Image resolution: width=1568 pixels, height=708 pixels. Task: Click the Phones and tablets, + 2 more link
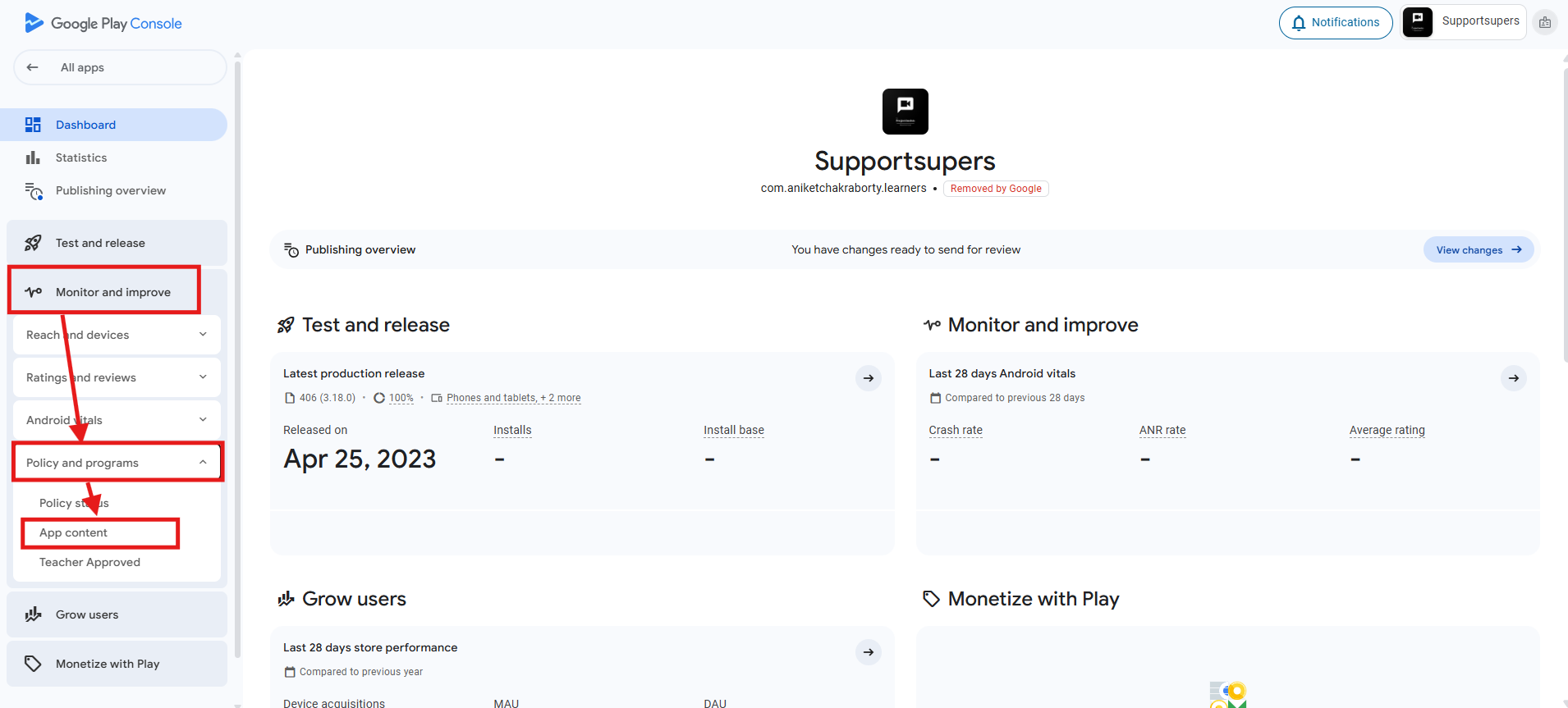pyautogui.click(x=513, y=398)
